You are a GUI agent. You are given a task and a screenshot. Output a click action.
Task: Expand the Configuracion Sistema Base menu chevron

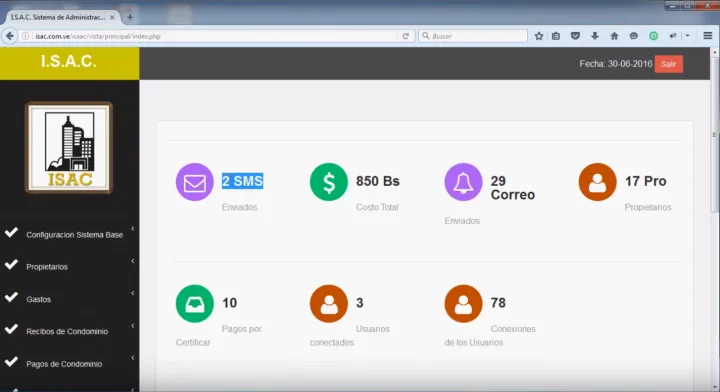tap(133, 229)
